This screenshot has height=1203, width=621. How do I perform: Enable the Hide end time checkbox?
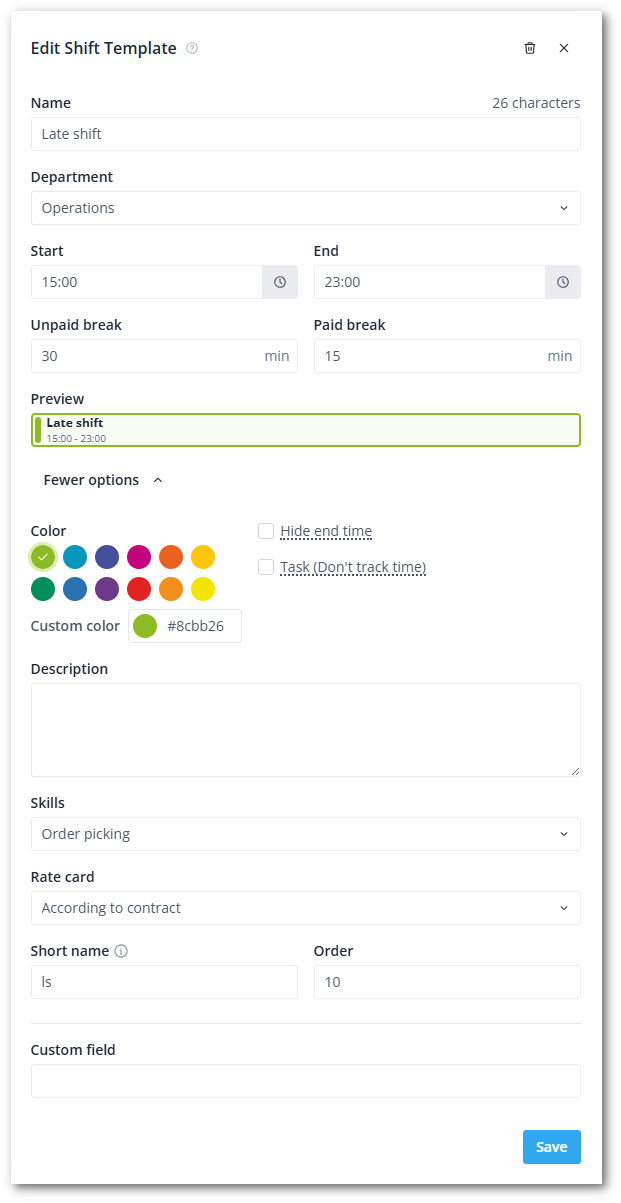(x=266, y=531)
